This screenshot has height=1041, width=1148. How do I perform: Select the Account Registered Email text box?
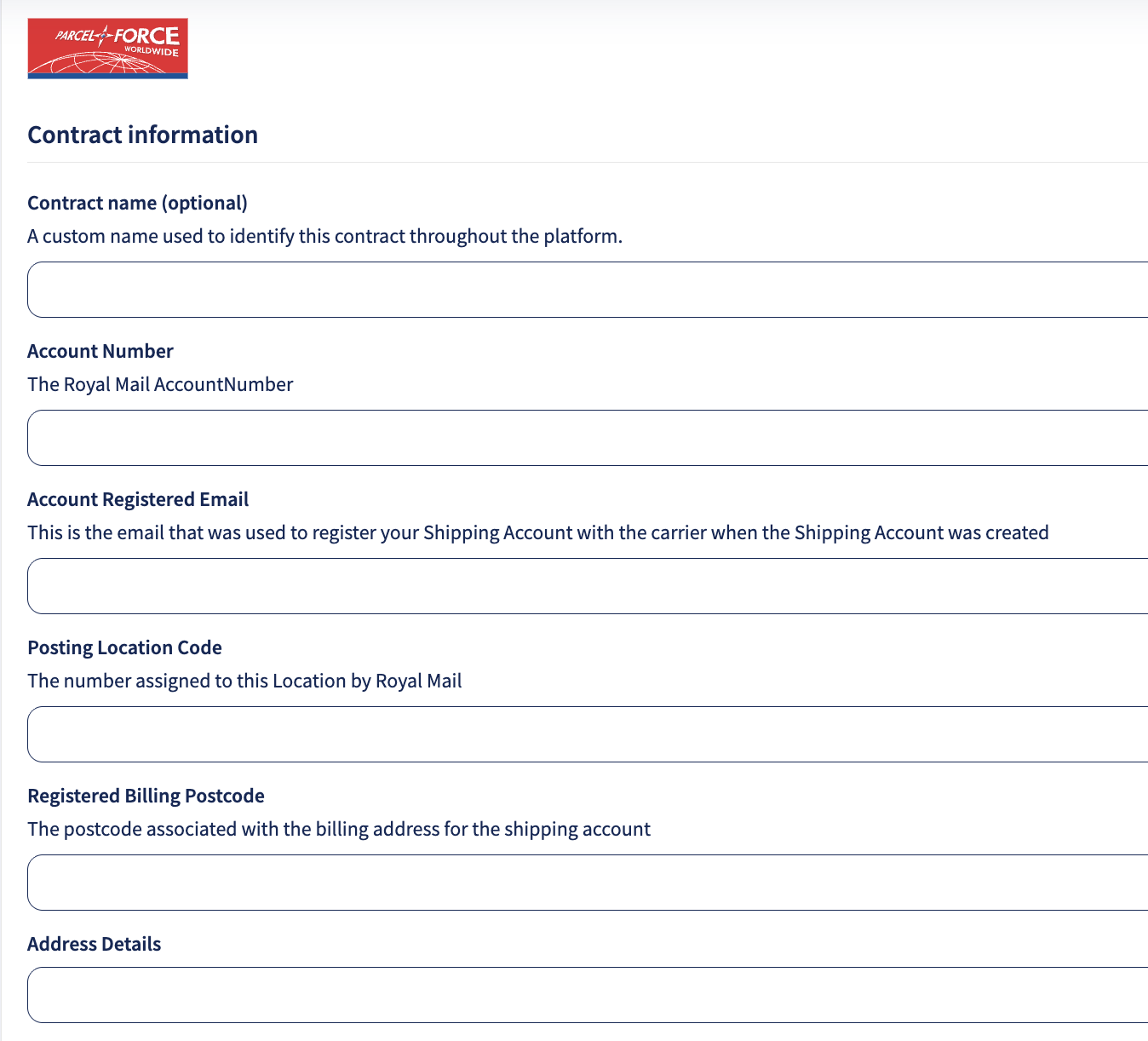[588, 586]
